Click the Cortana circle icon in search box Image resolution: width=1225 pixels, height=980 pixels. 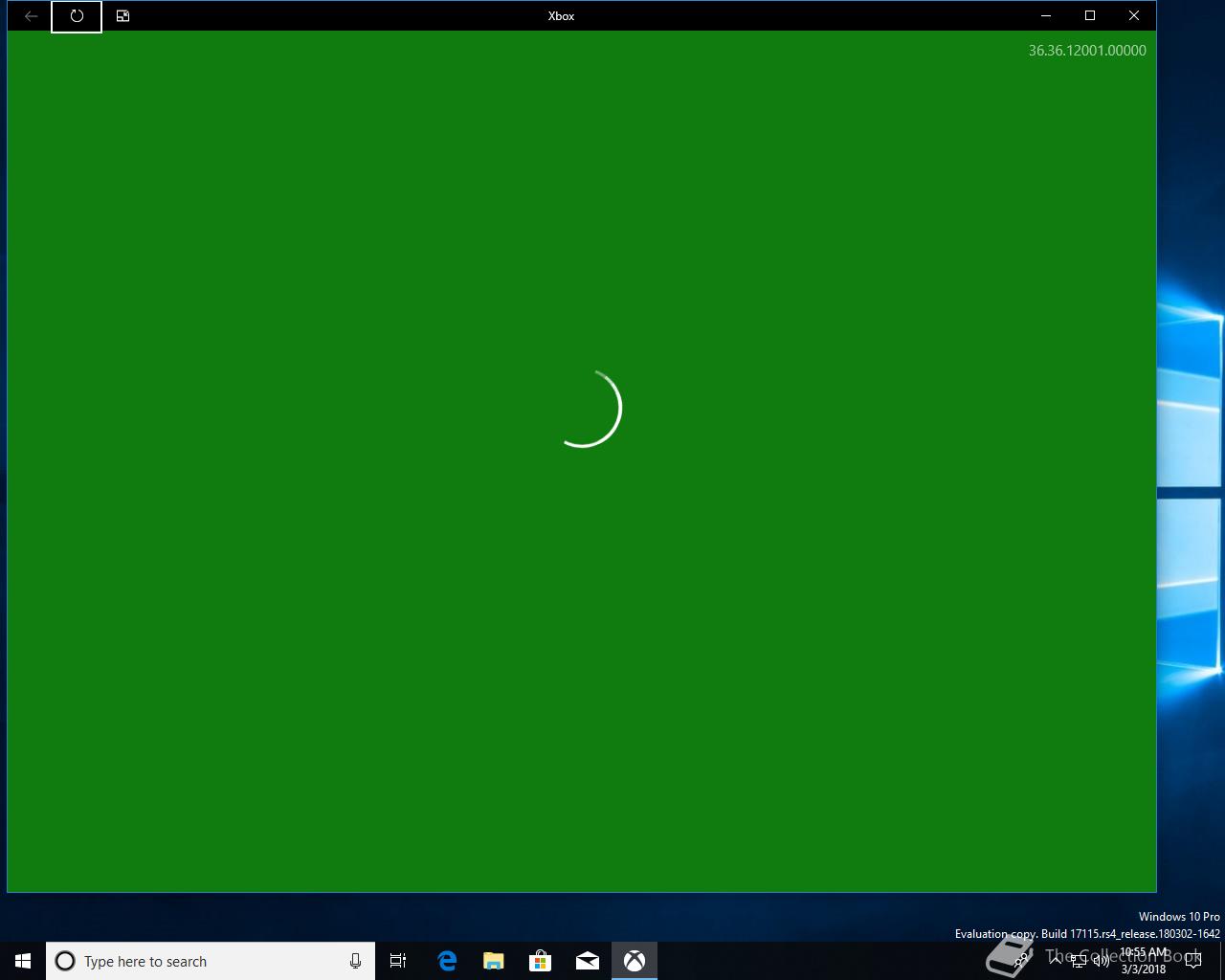point(65,961)
